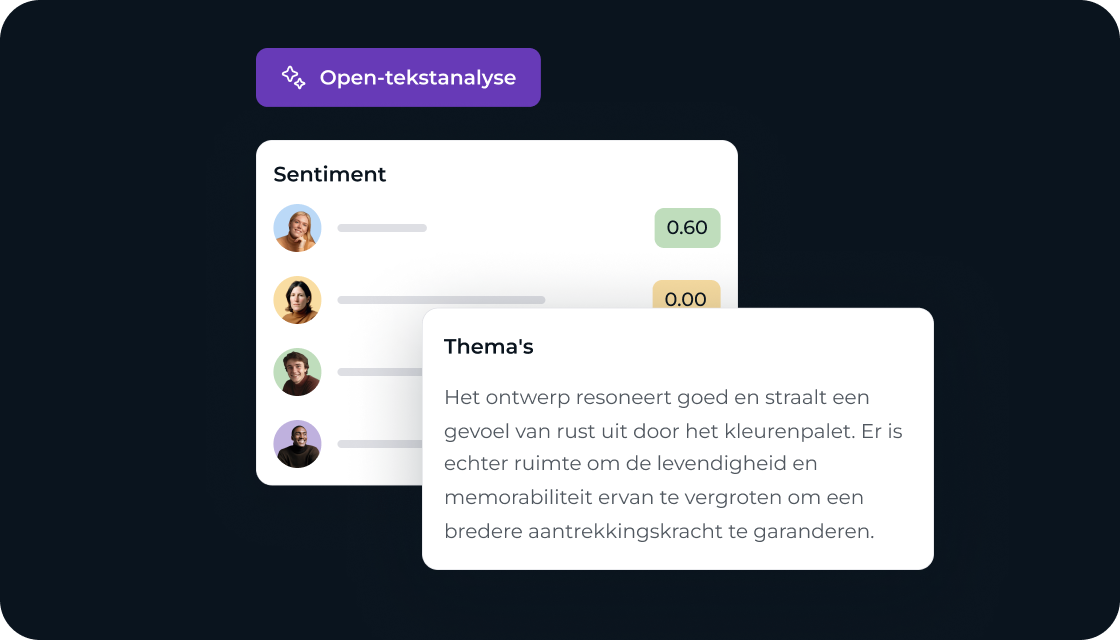Click the grey bar beside the fourth avatar
Viewport: 1120px width, 640px height.
380,444
